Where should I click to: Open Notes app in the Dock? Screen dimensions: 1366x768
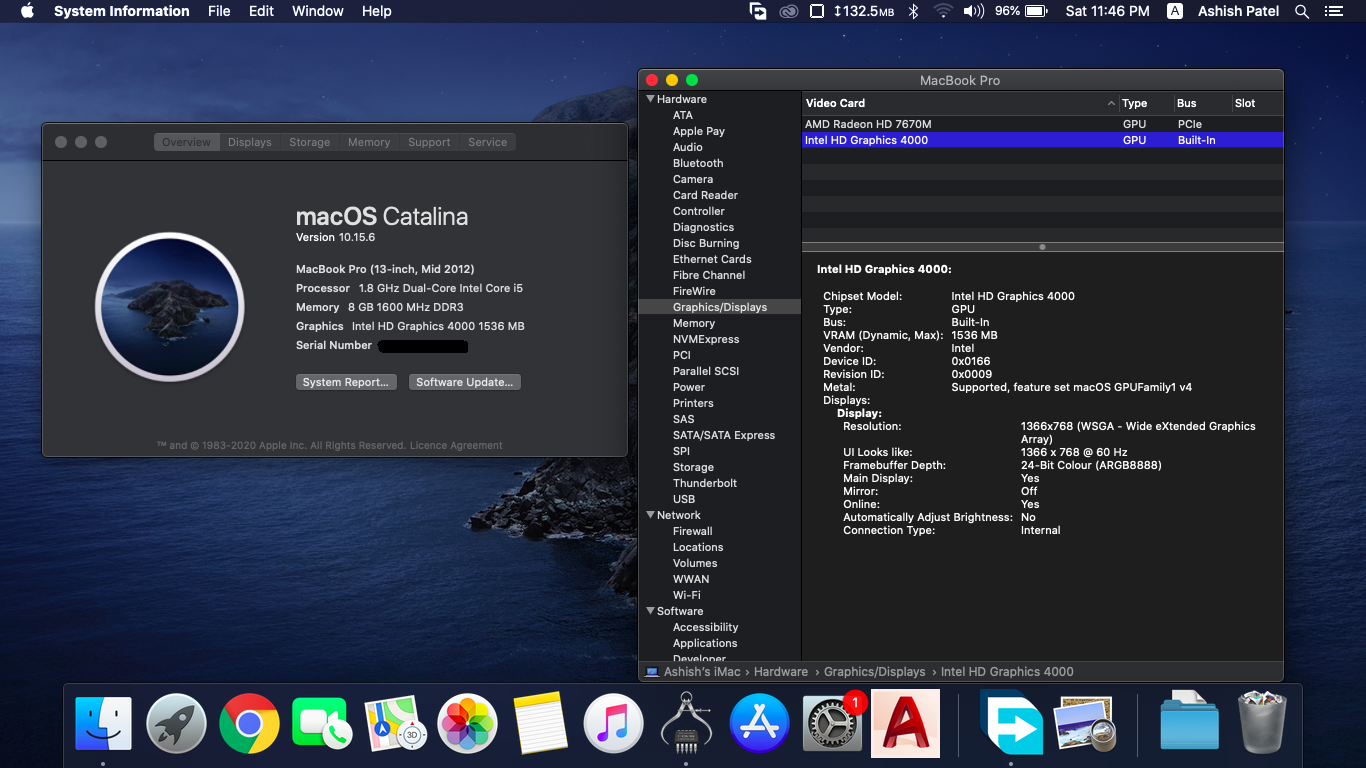click(540, 723)
